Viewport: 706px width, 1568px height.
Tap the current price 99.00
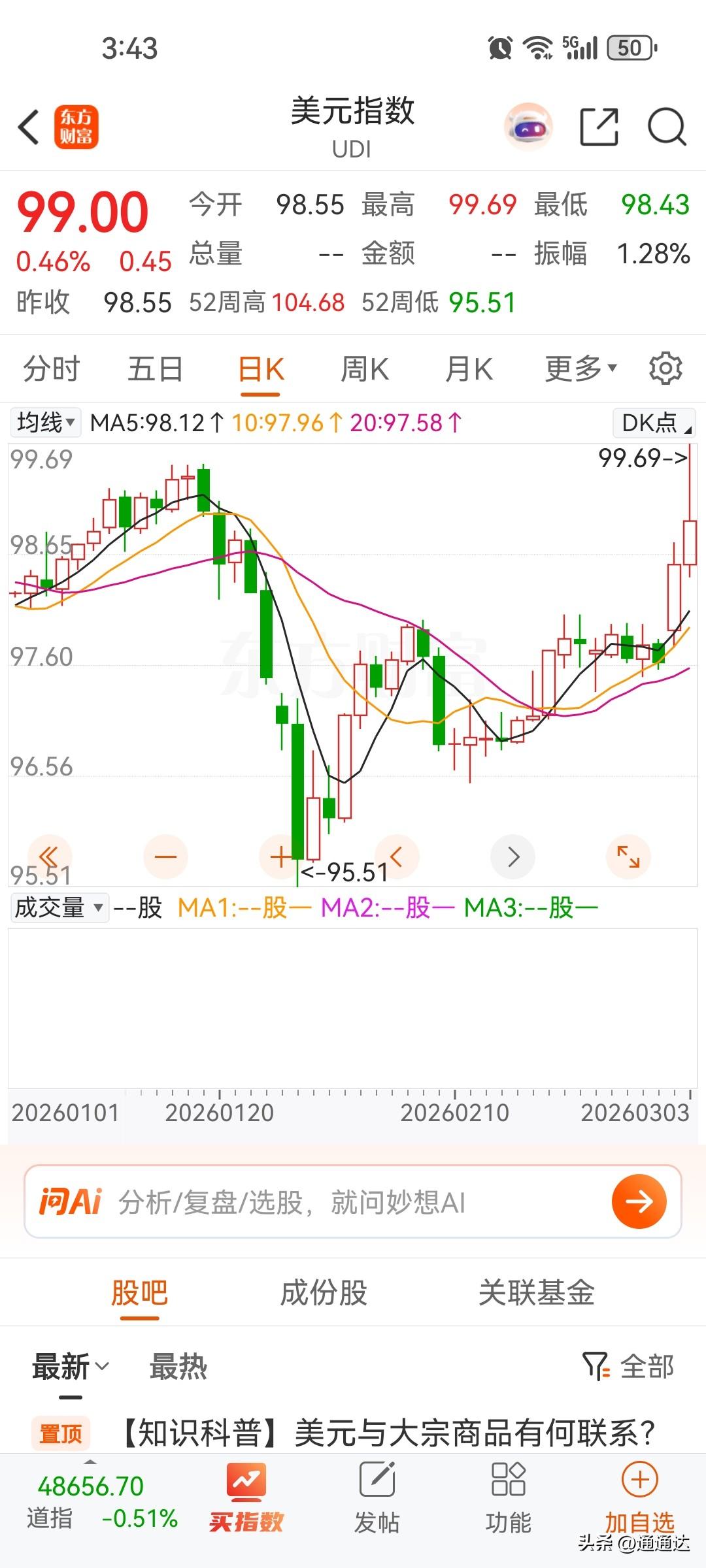click(x=83, y=212)
